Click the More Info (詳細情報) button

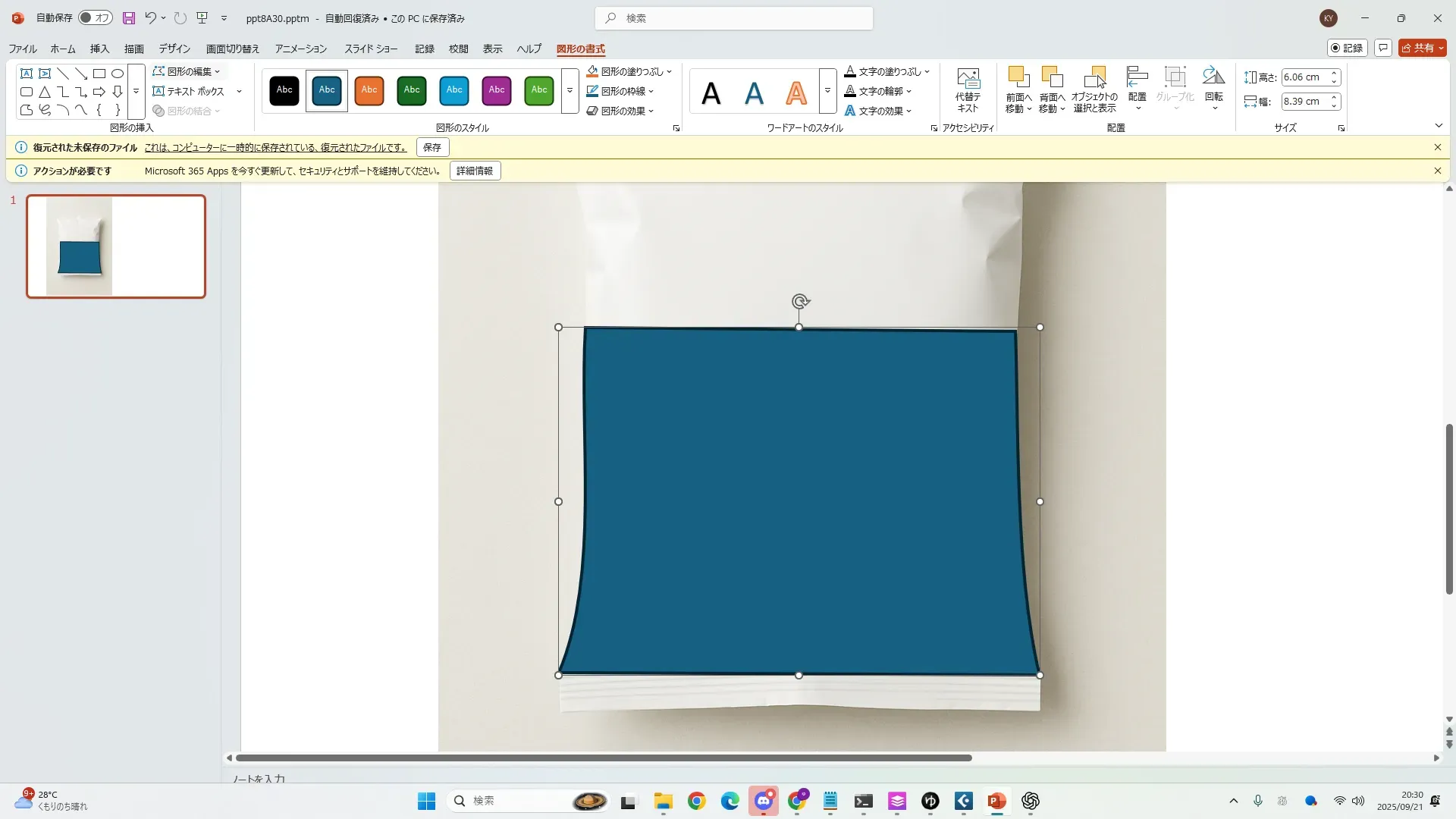(475, 171)
